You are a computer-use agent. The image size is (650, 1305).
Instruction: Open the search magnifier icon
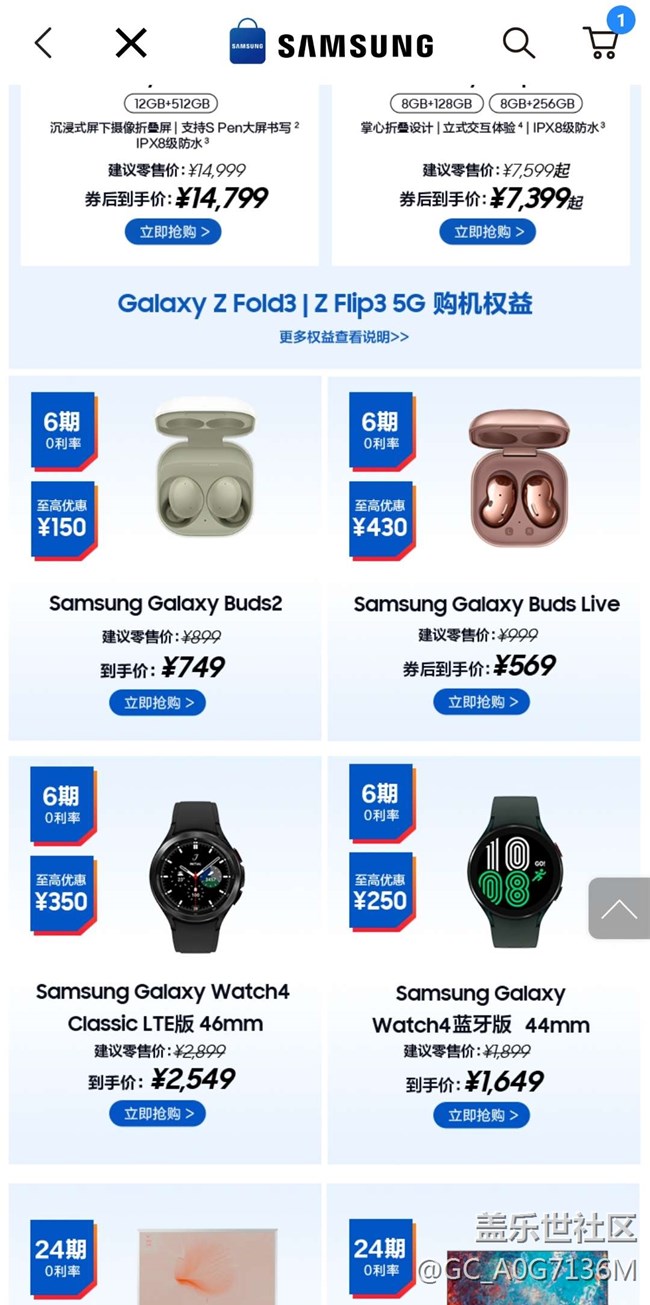(x=518, y=42)
